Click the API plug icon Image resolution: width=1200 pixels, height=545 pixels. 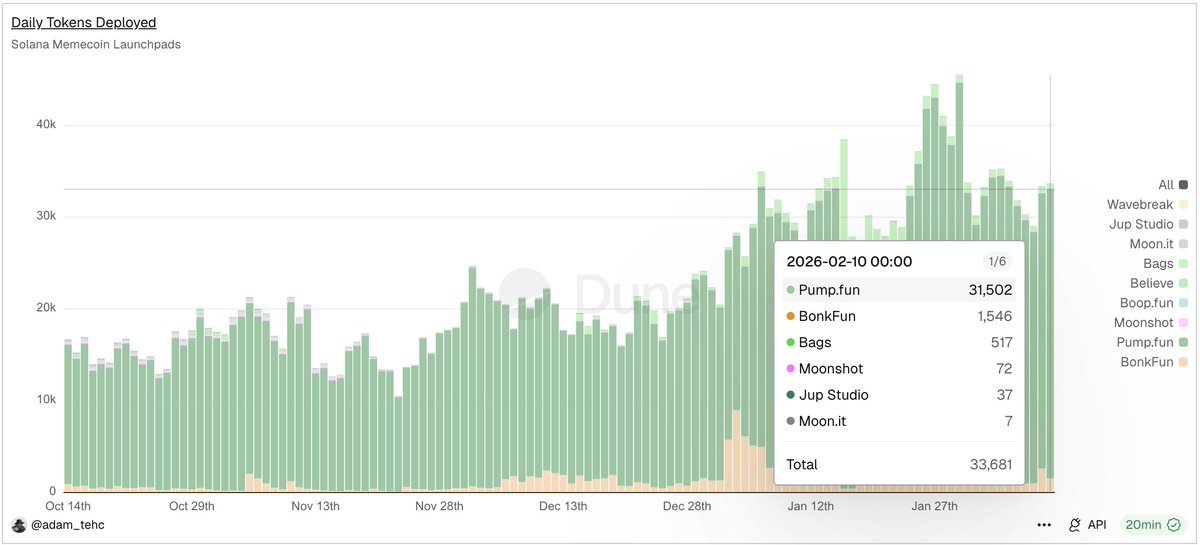pyautogui.click(x=1076, y=525)
